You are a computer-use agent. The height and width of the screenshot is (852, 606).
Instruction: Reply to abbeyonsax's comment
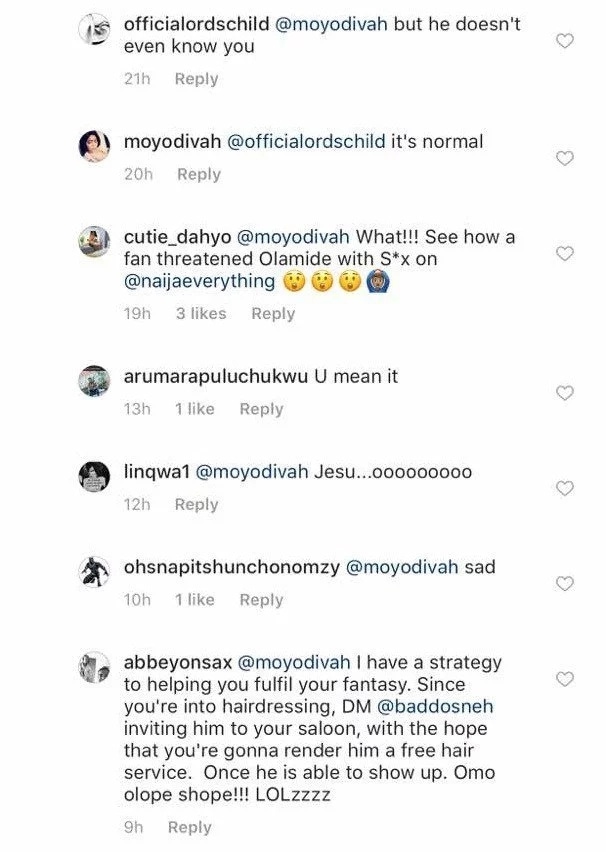click(189, 827)
